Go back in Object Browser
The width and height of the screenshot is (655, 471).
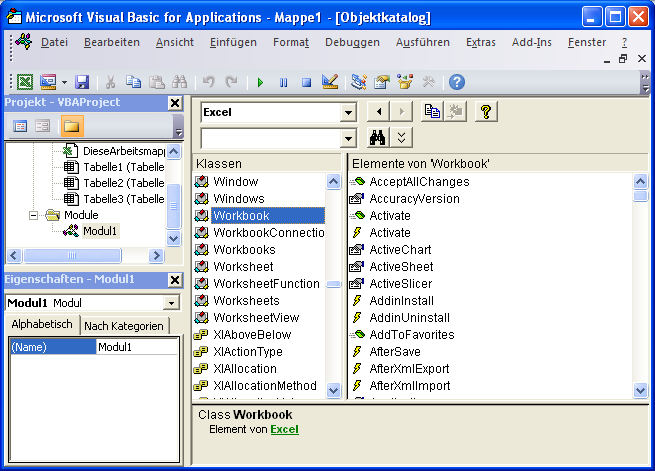[379, 112]
